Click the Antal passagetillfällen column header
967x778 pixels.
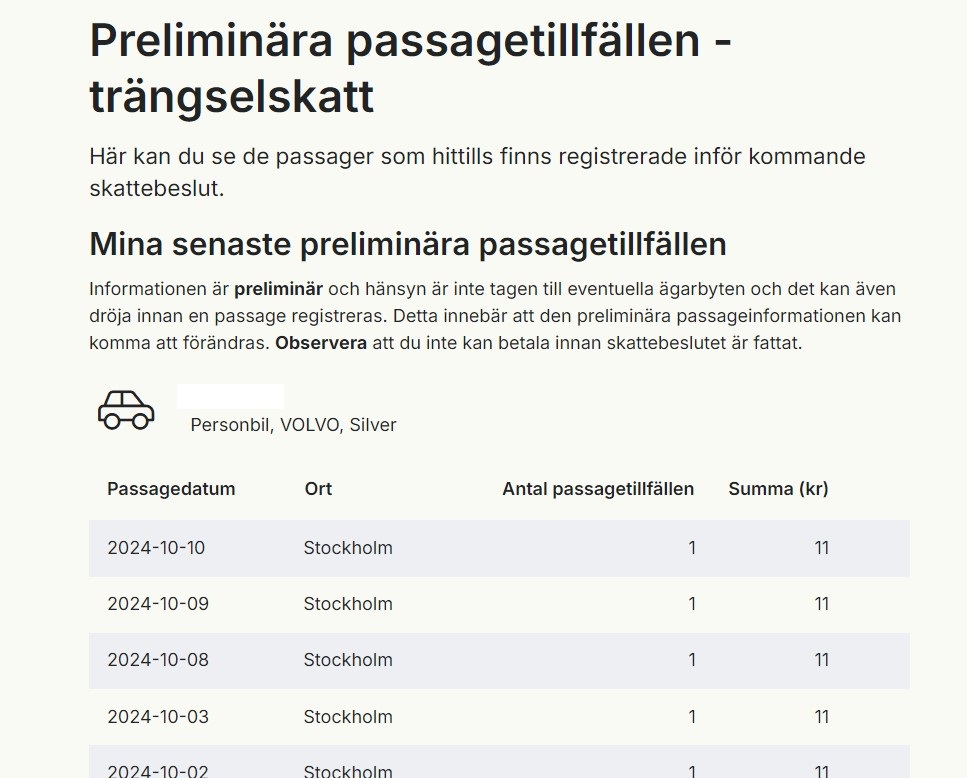(x=598, y=489)
